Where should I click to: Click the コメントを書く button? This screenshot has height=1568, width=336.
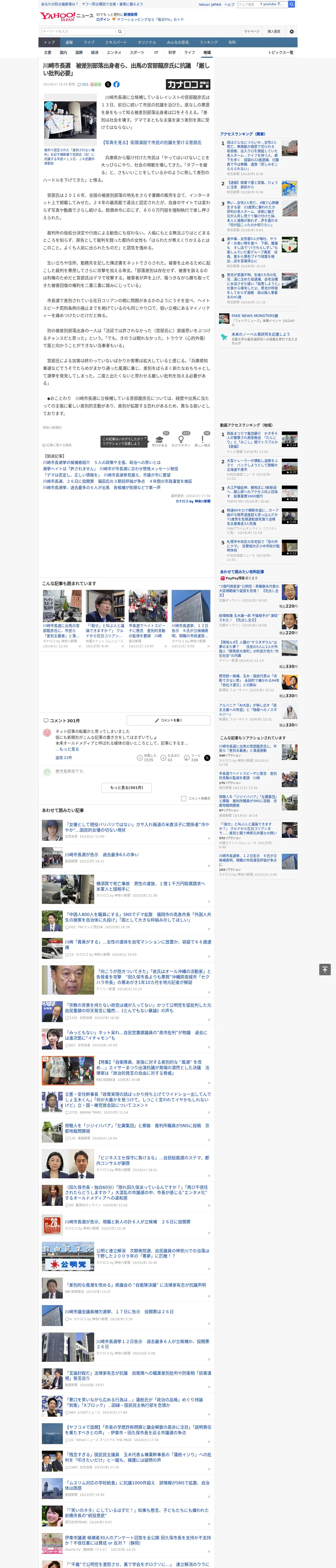(x=169, y=720)
